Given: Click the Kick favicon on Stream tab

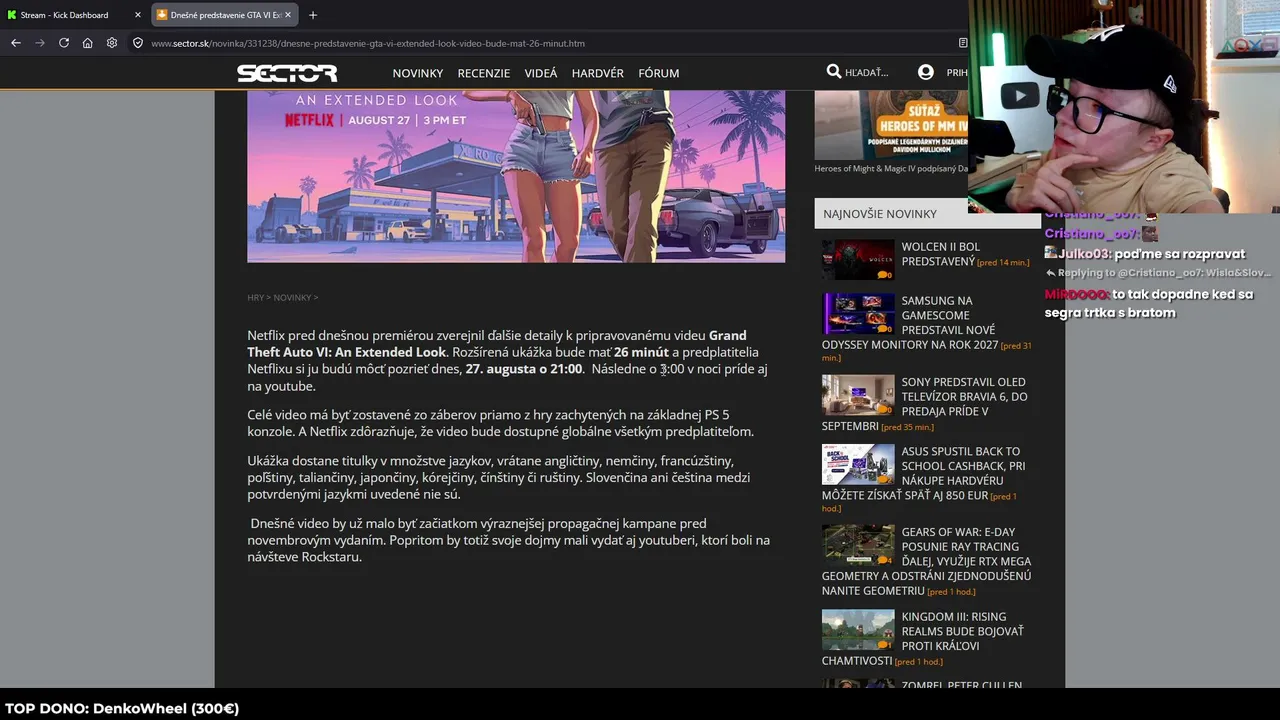Looking at the screenshot, I should pos(12,15).
